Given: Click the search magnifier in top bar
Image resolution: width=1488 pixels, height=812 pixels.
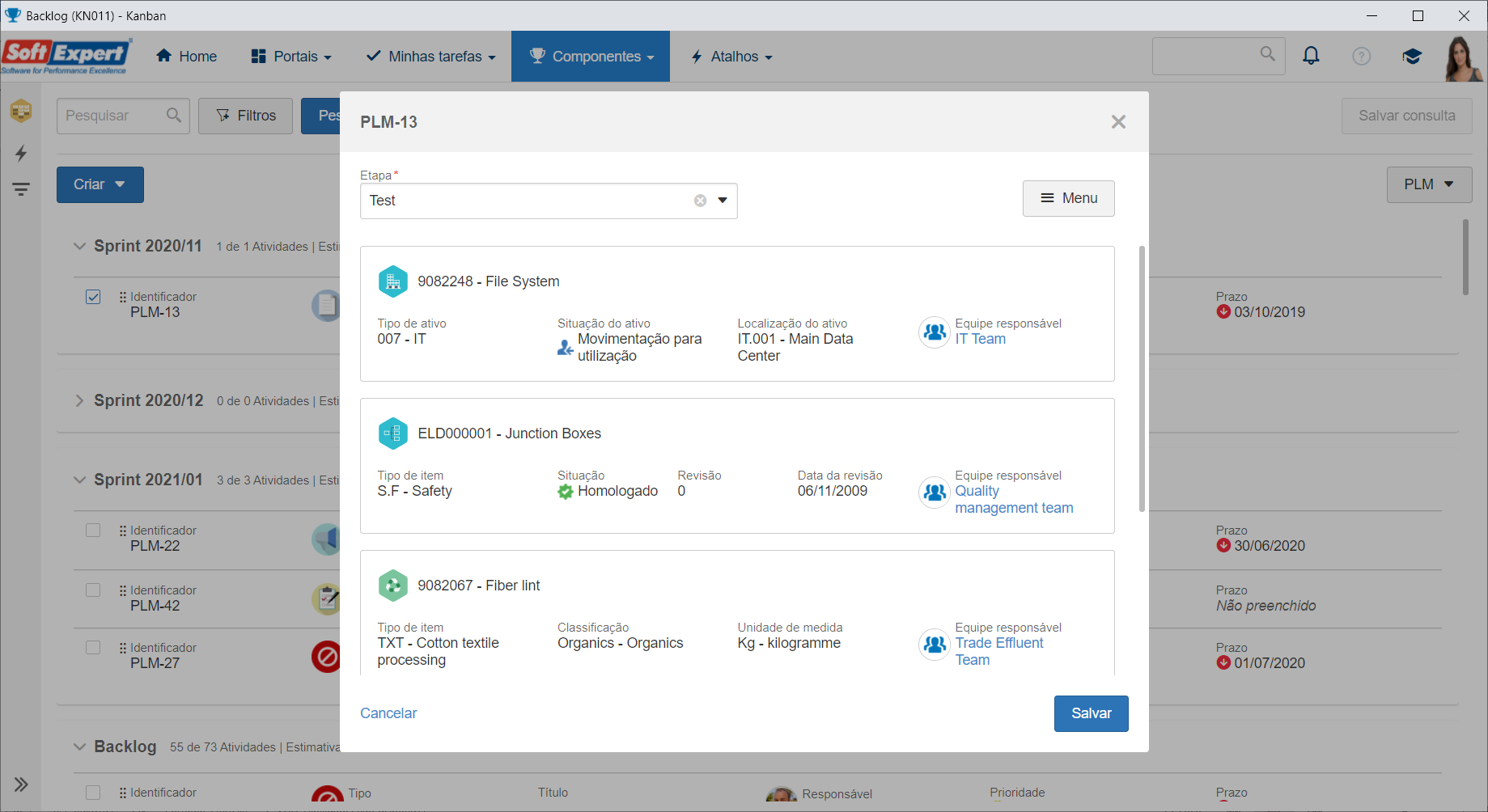Looking at the screenshot, I should 1267,54.
